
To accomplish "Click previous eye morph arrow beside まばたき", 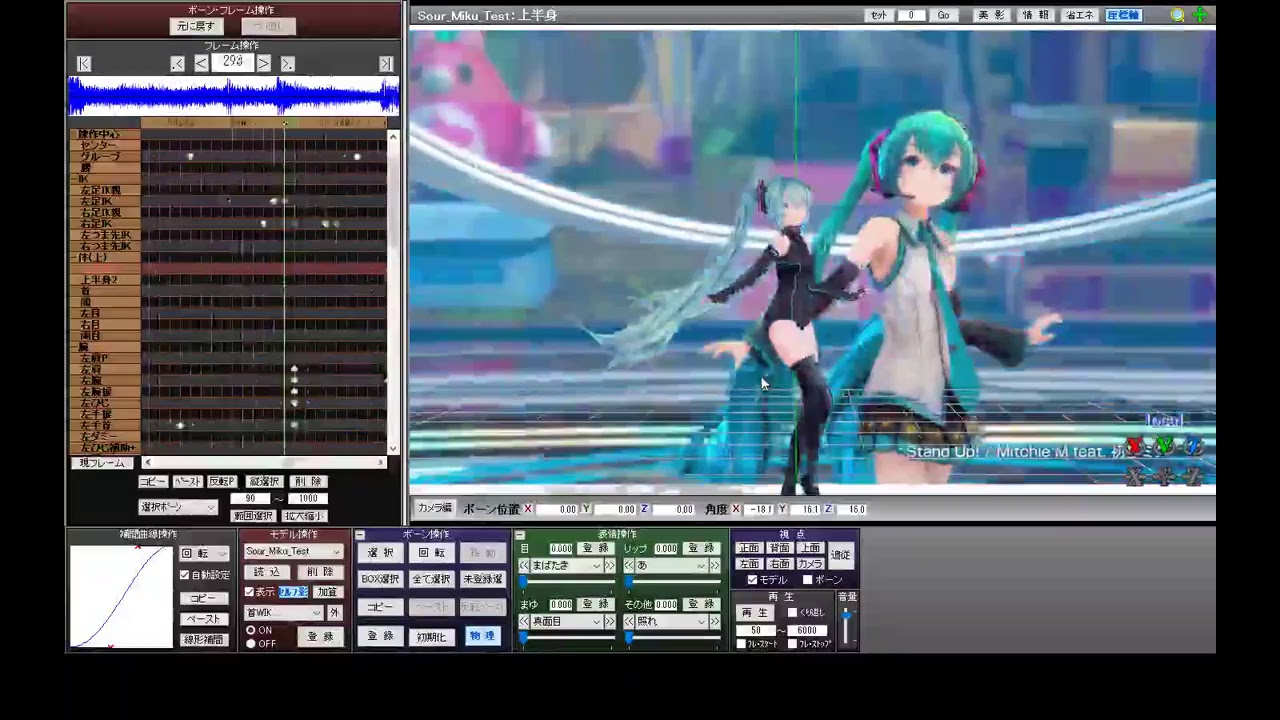I will [524, 566].
